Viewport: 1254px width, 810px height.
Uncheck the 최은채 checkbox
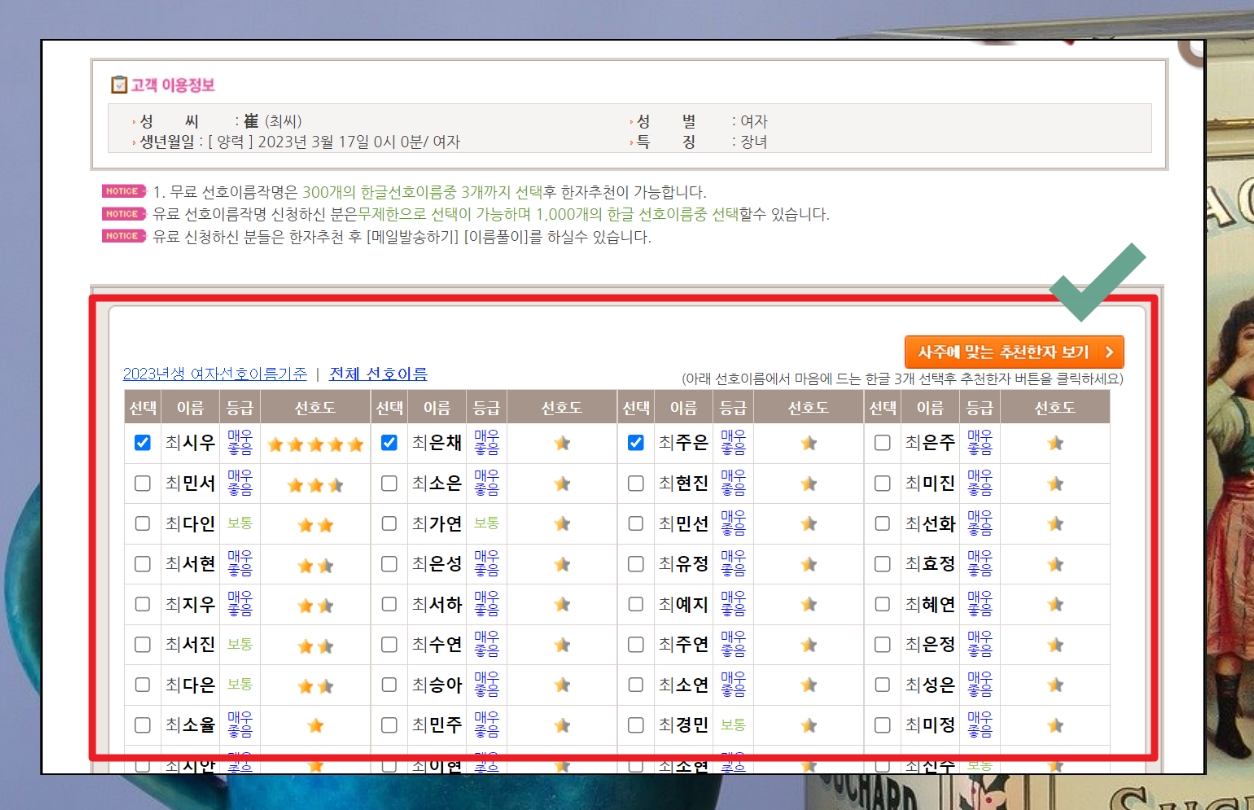[389, 443]
